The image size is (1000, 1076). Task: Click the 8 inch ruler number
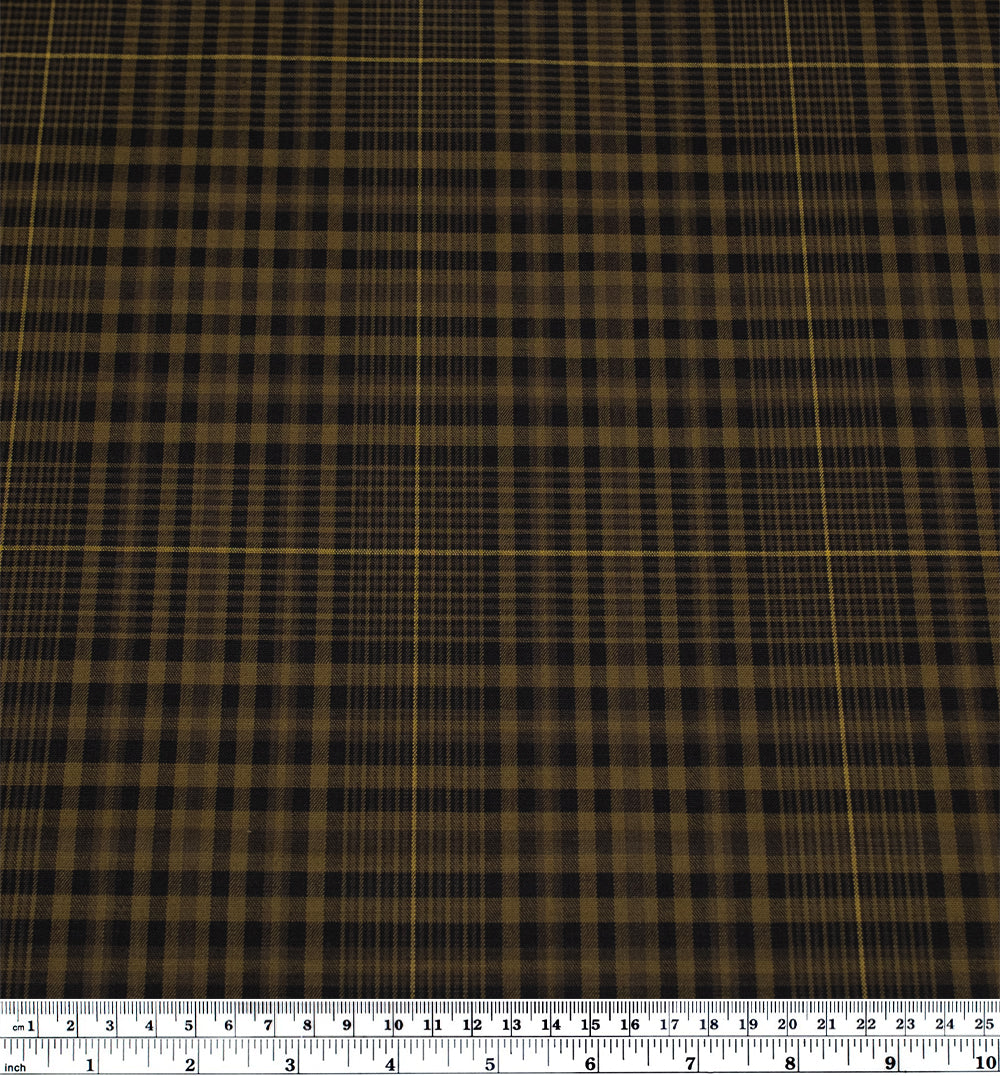tap(790, 1064)
